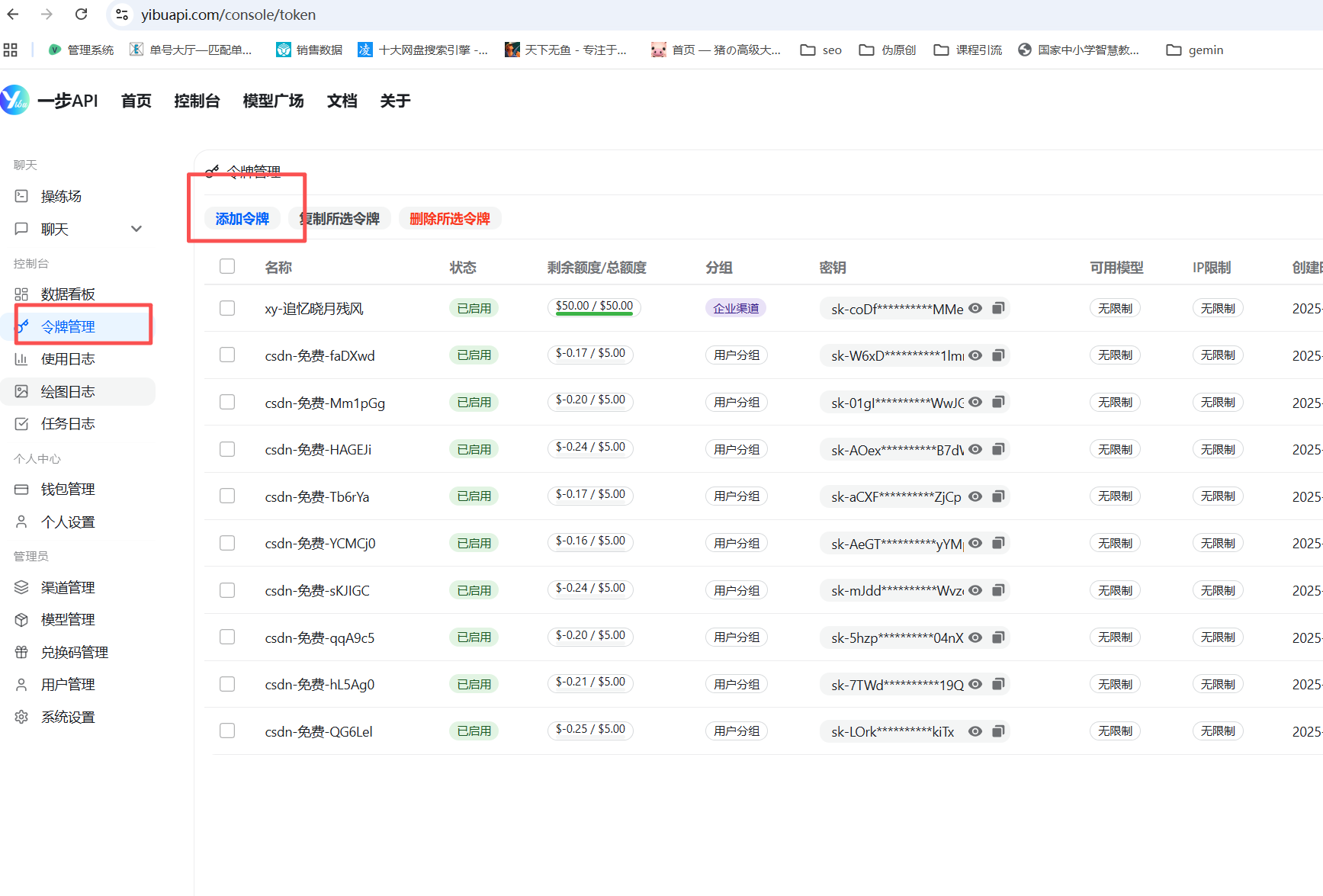
Task: Tick the select-all checkbox in the table header
Action: pyautogui.click(x=227, y=266)
